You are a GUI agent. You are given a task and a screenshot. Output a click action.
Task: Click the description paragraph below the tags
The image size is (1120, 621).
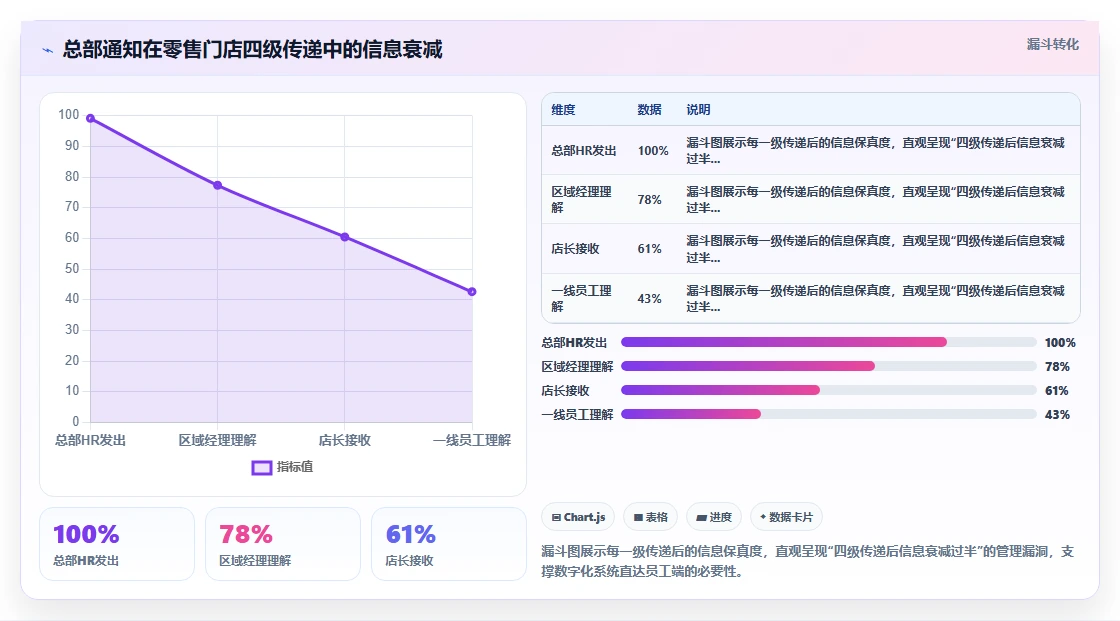point(808,561)
